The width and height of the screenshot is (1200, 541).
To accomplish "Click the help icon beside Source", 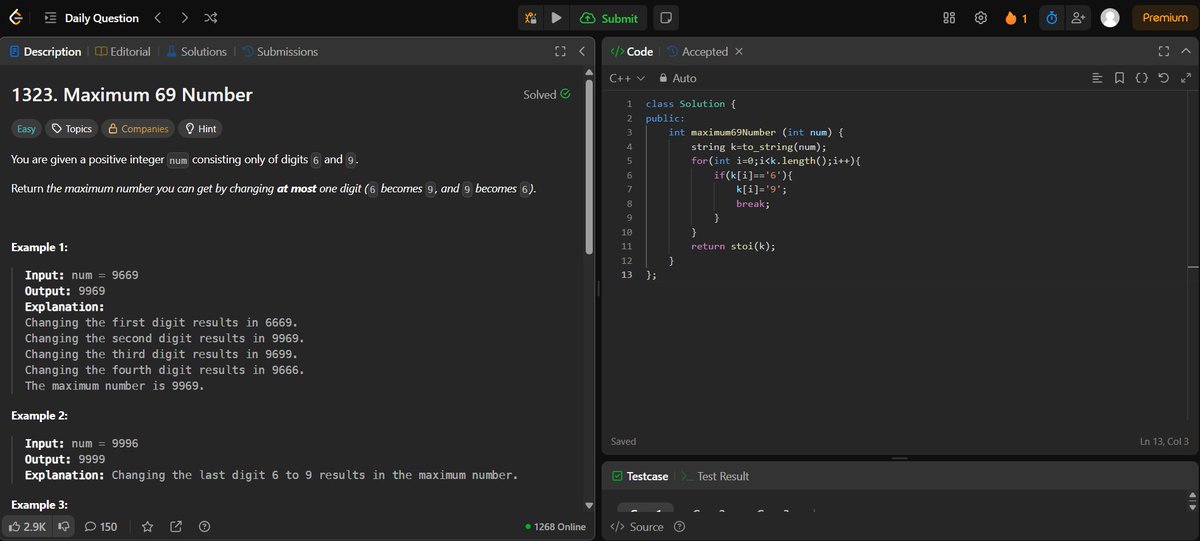I will tap(680, 527).
